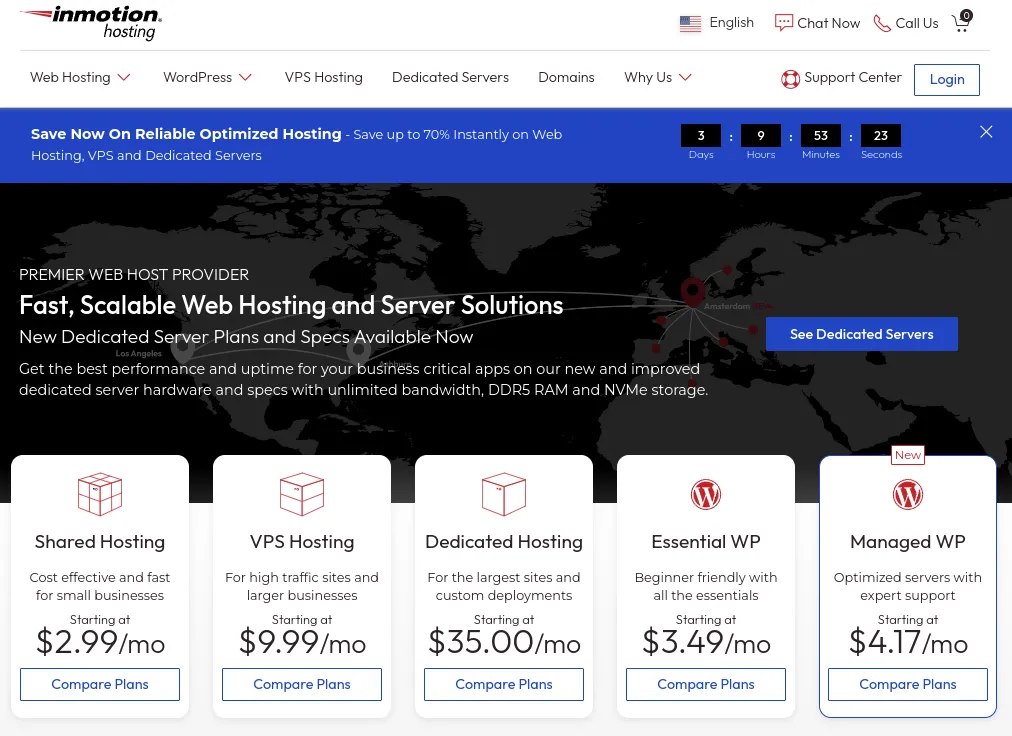The image size is (1012, 736).
Task: Click the Login button
Action: (947, 79)
